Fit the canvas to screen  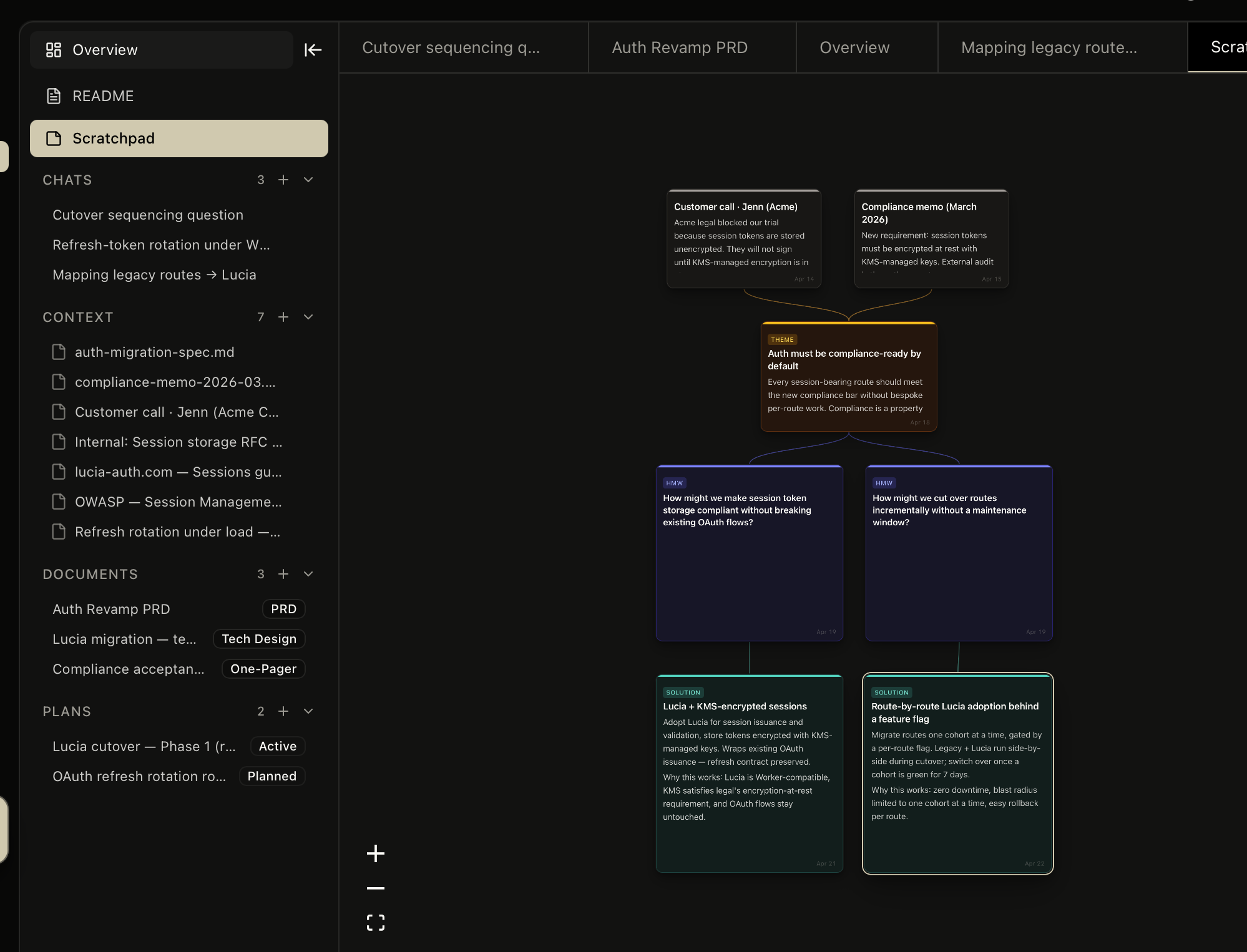tap(375, 922)
